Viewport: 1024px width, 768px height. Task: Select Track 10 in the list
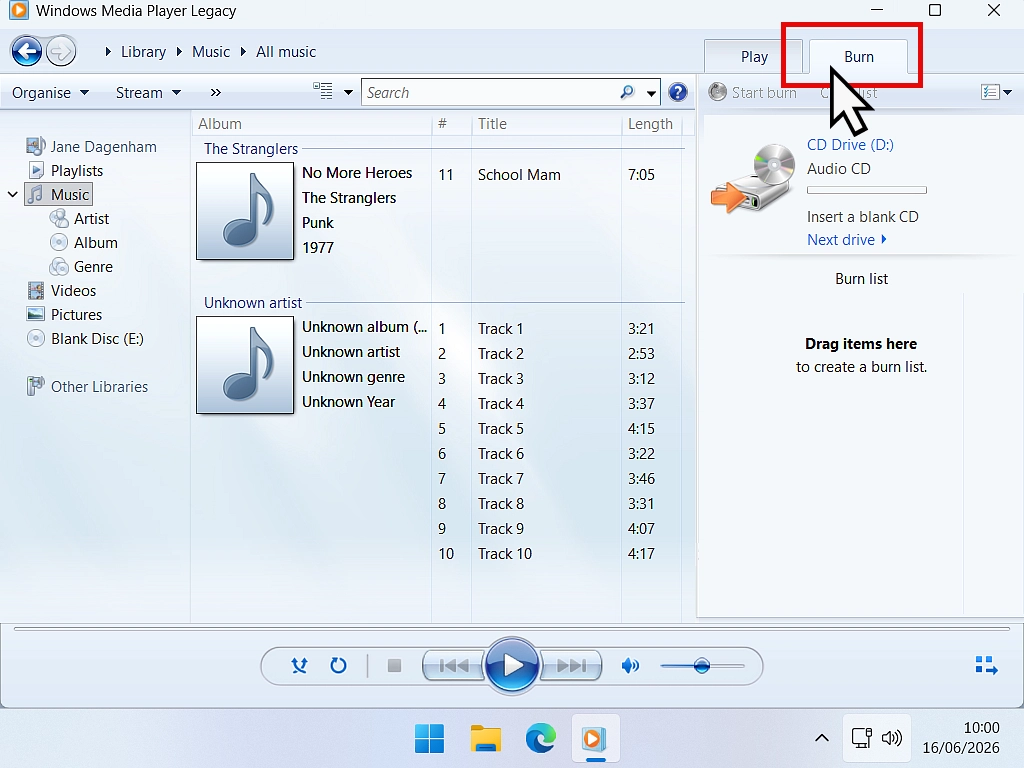tap(505, 554)
